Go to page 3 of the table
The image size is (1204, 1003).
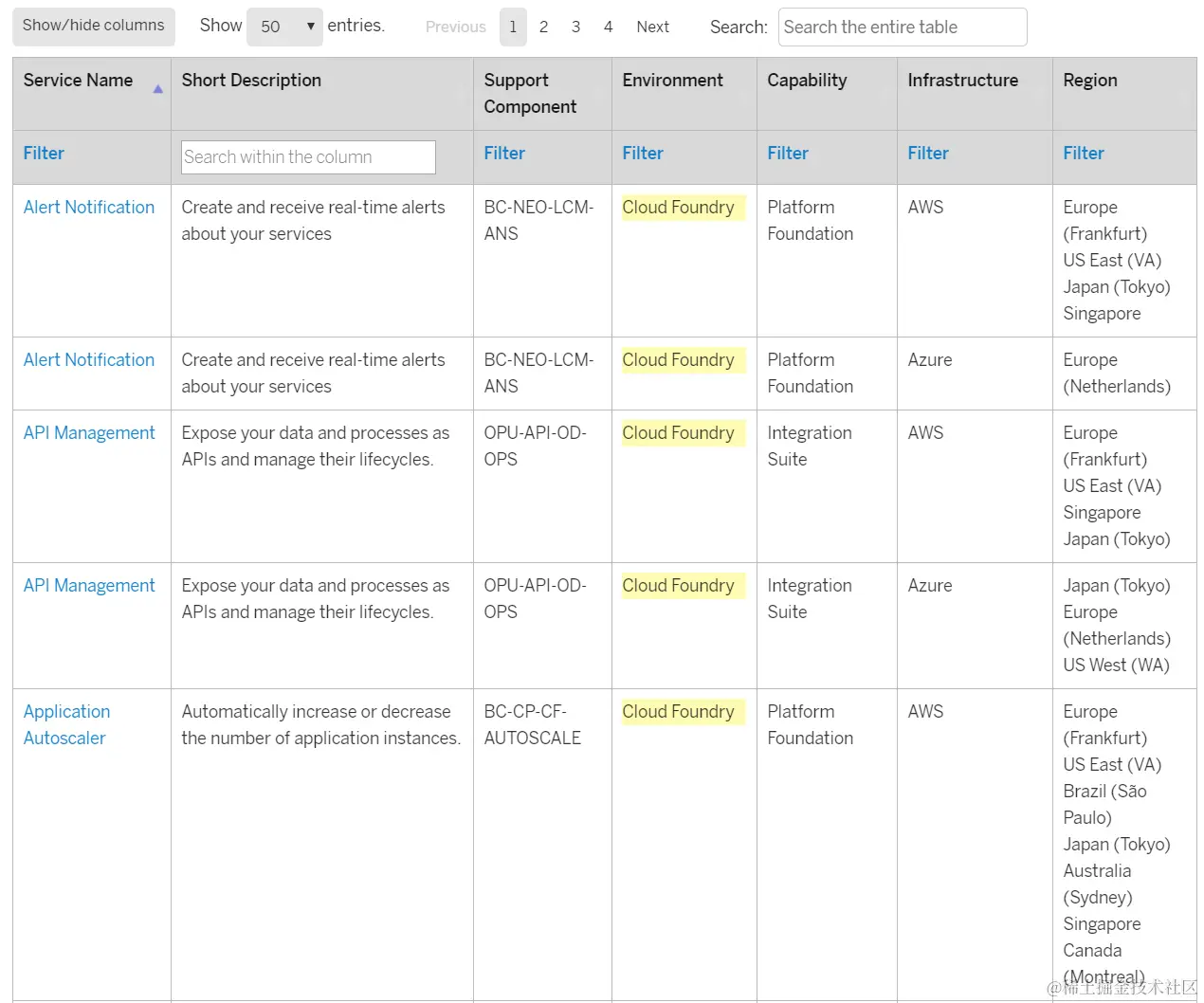(x=575, y=27)
